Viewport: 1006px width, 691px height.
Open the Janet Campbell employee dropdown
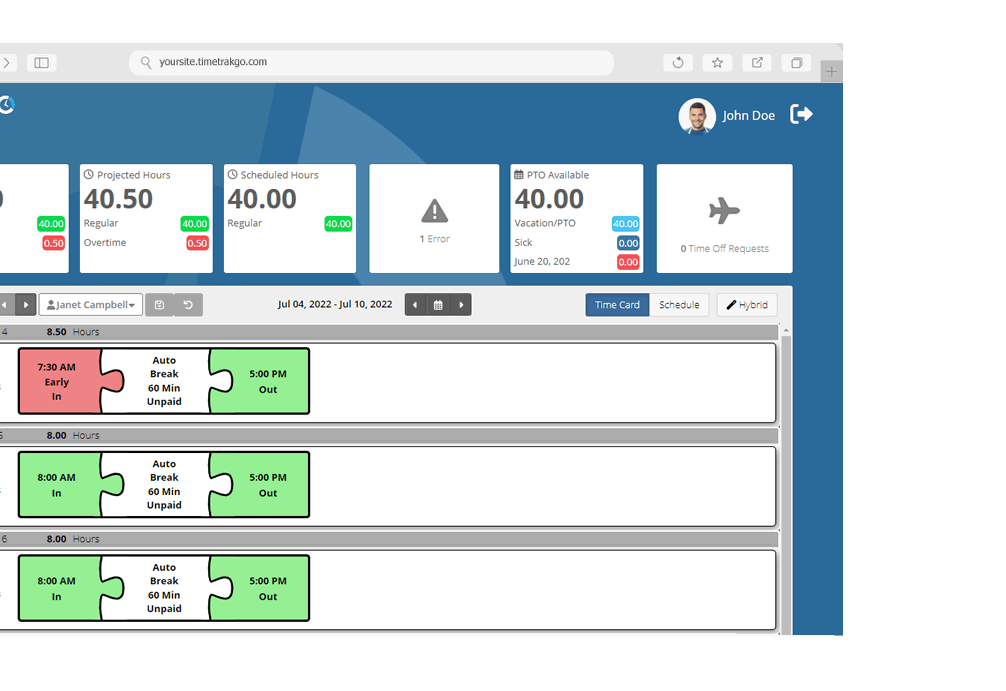(91, 305)
